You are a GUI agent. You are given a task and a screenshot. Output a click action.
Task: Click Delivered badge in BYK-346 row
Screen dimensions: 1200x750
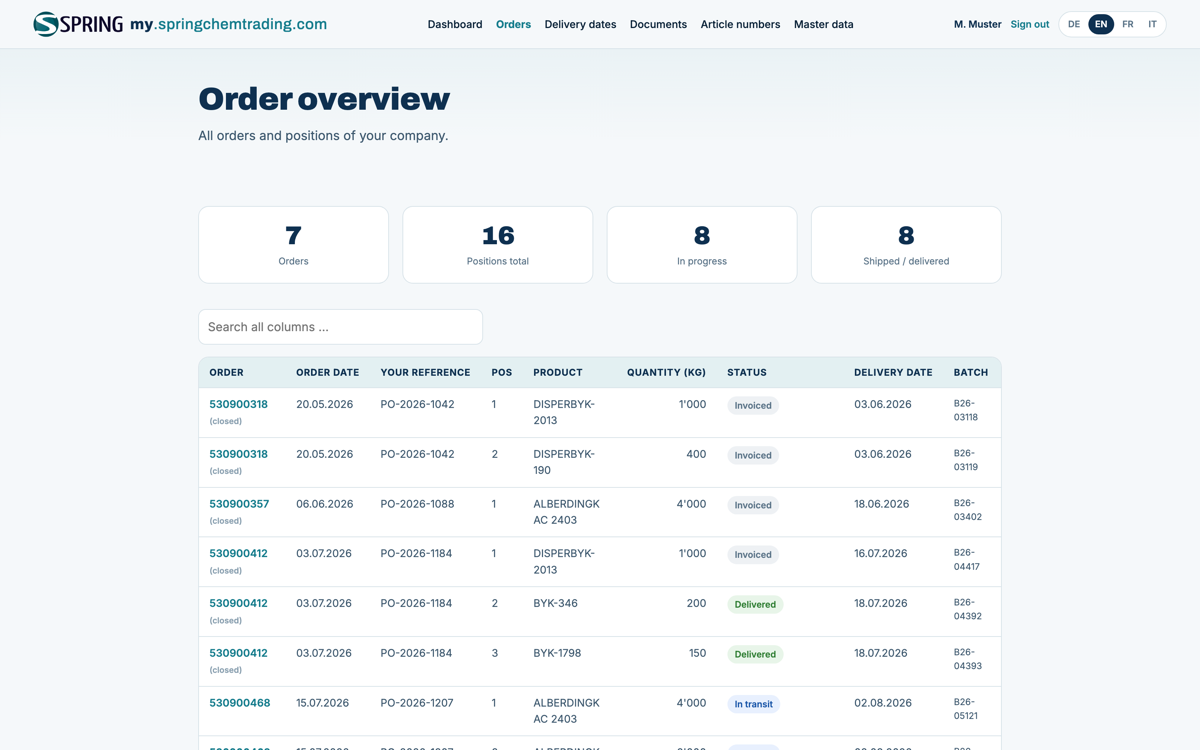point(755,604)
